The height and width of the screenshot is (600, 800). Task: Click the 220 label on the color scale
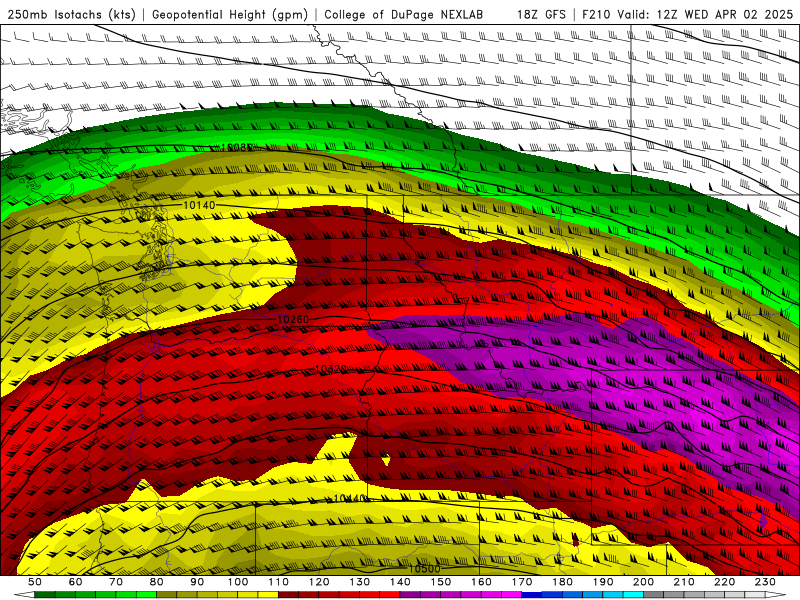pyautogui.click(x=724, y=582)
